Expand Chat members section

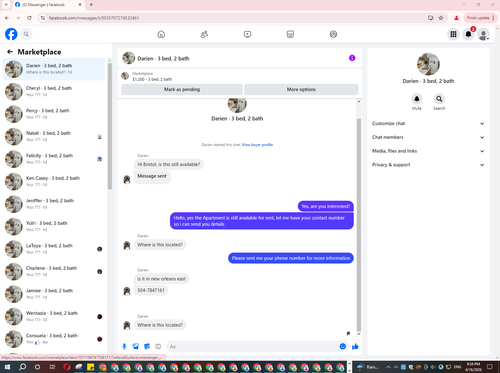[428, 137]
